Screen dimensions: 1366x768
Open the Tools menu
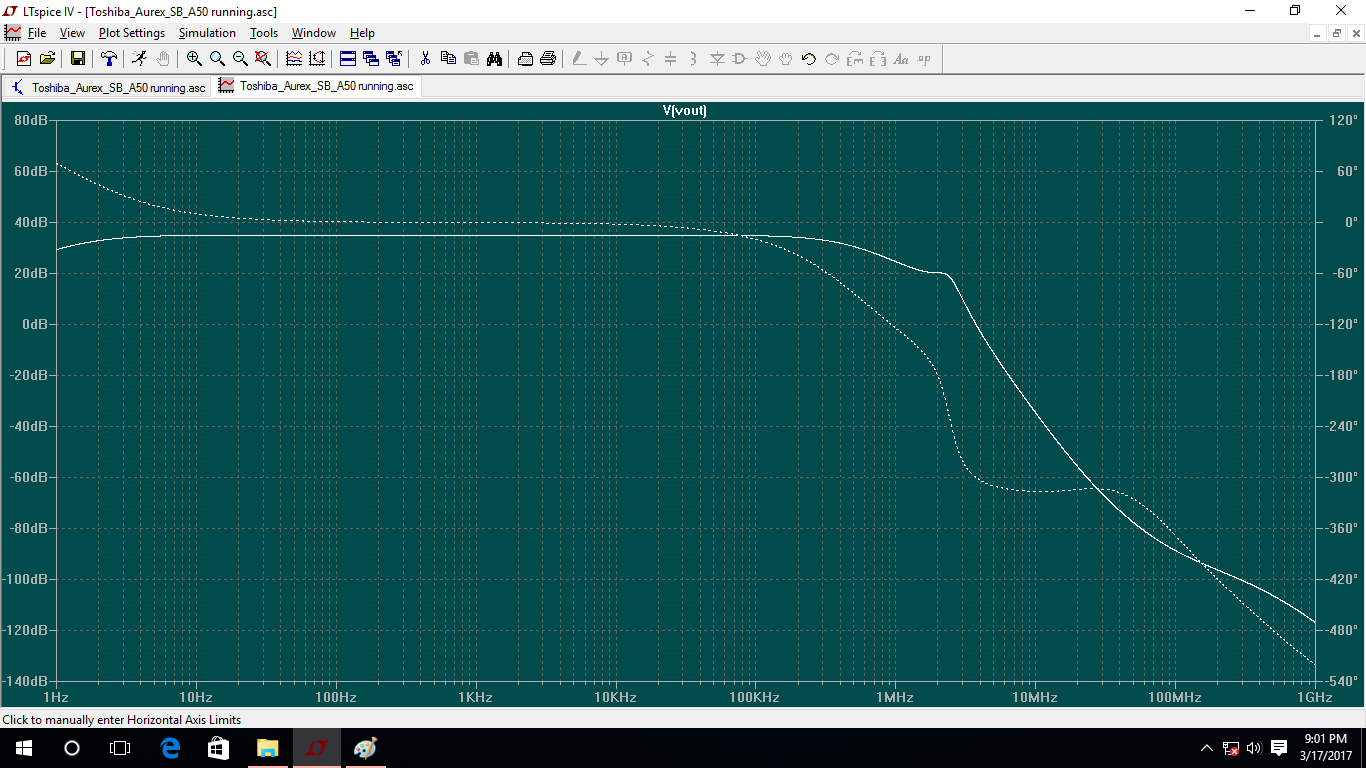(x=264, y=33)
